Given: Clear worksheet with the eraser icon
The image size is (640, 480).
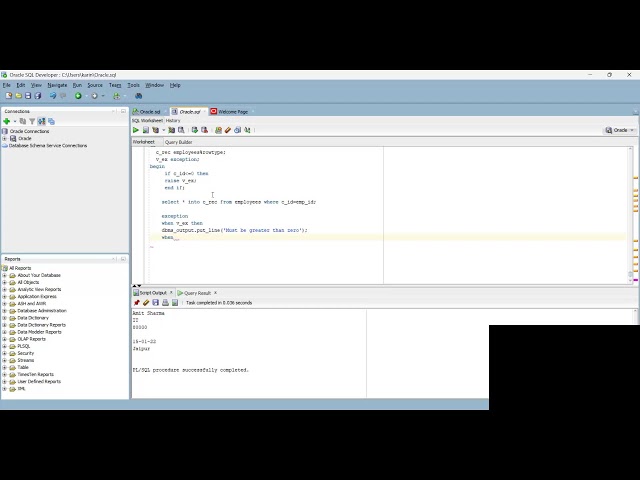Looking at the screenshot, I should coord(228,130).
